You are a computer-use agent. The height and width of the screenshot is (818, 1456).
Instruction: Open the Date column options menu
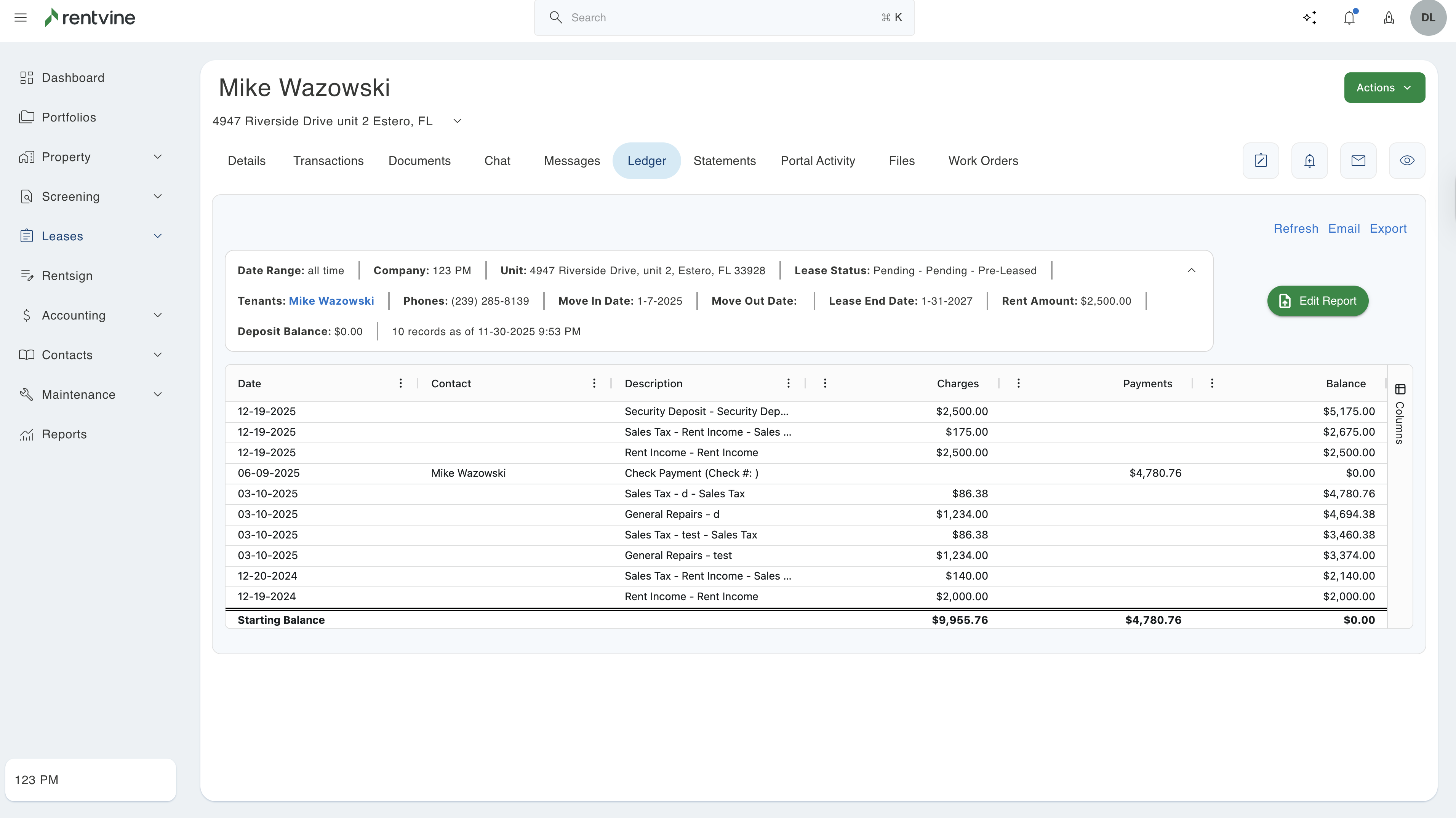click(401, 383)
